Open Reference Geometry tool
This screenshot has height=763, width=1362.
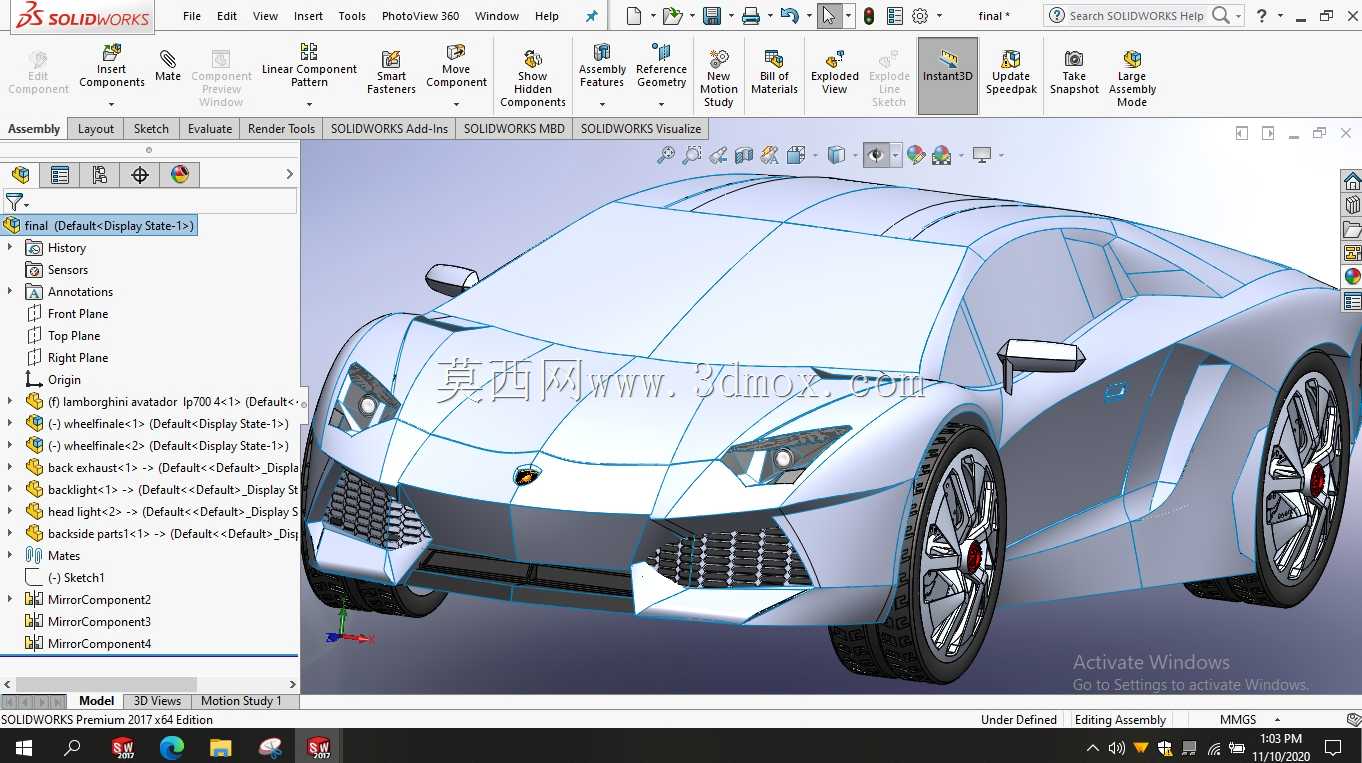click(x=661, y=66)
